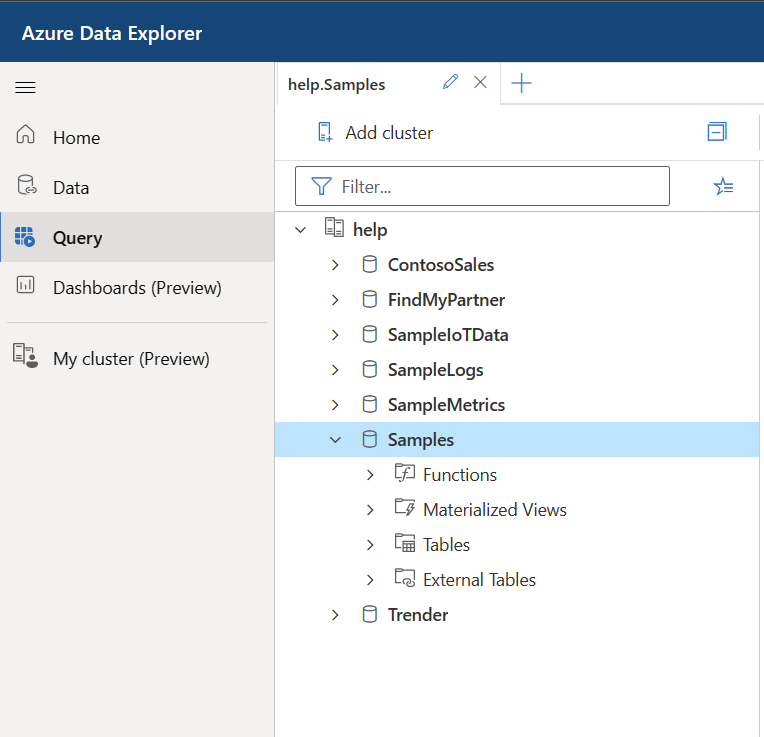Go to Home page

coord(137,137)
